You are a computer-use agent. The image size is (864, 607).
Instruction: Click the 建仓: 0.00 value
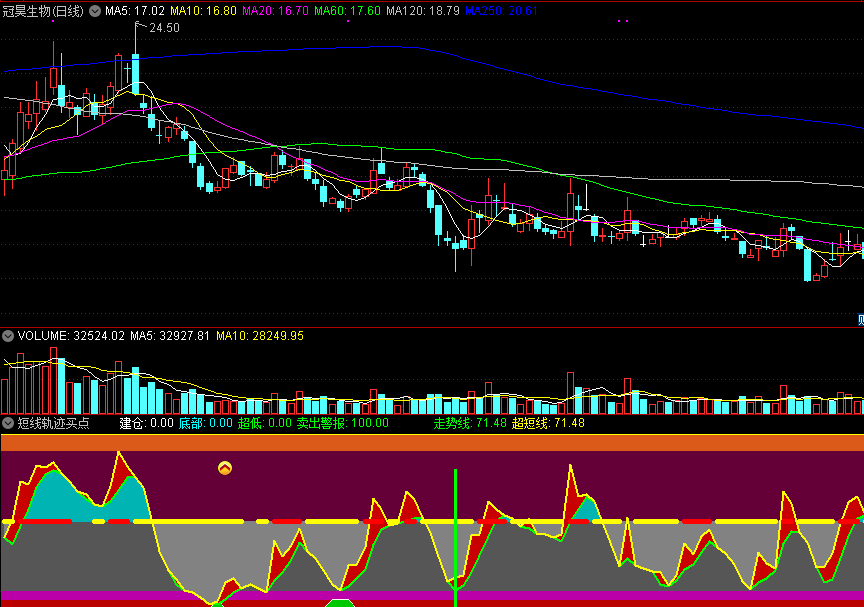coord(147,423)
